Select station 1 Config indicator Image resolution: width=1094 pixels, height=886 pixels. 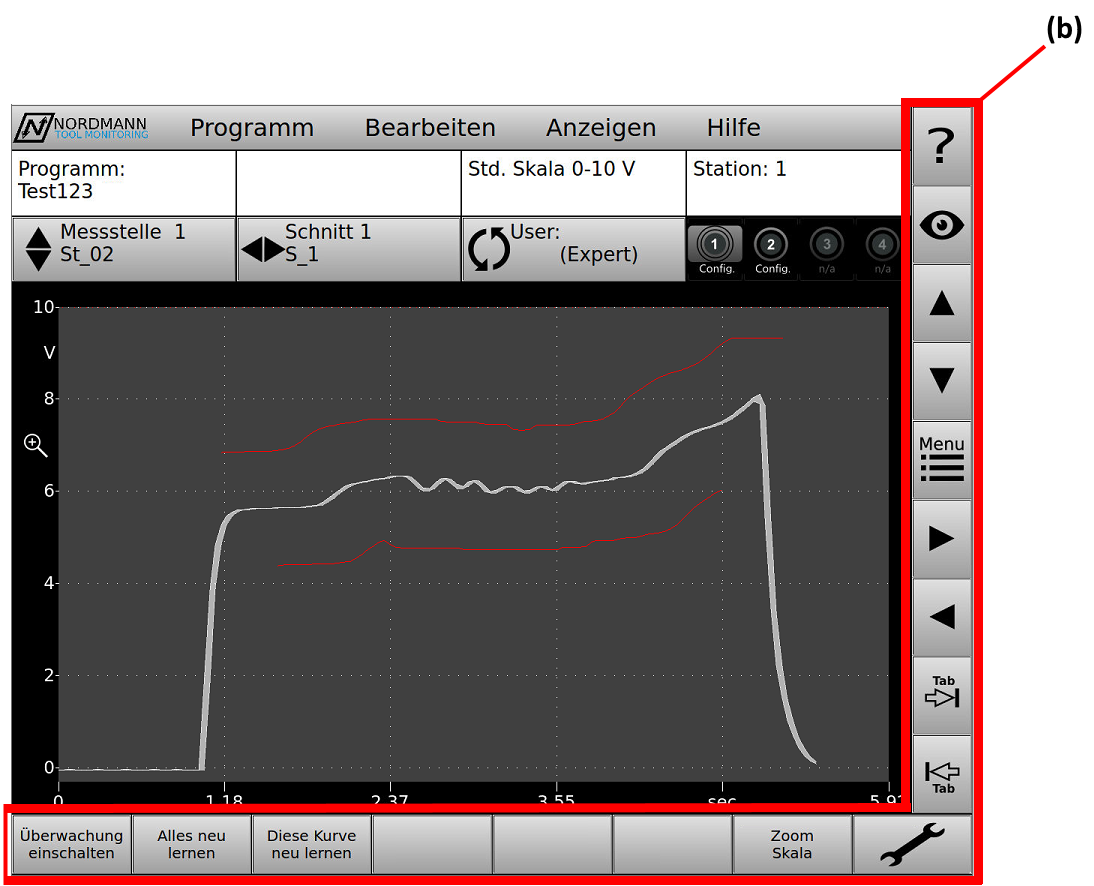pyautogui.click(x=714, y=248)
